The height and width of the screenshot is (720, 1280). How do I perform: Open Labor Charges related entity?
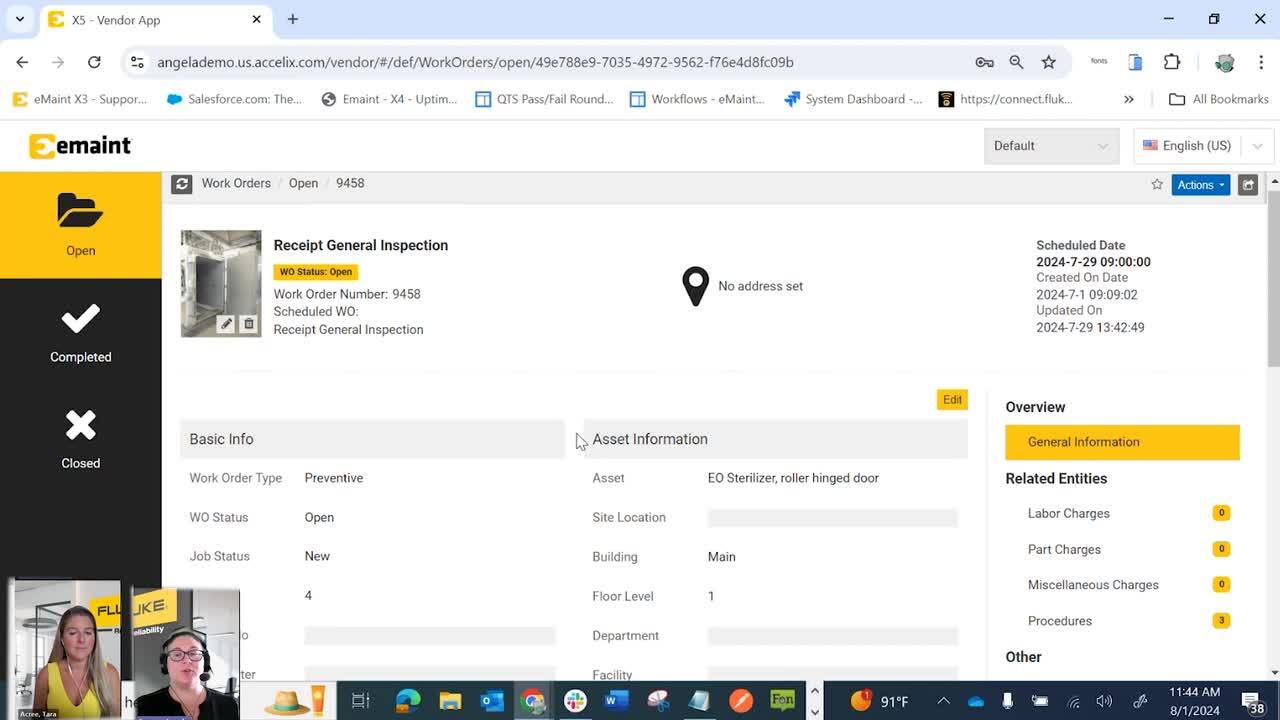(1068, 513)
